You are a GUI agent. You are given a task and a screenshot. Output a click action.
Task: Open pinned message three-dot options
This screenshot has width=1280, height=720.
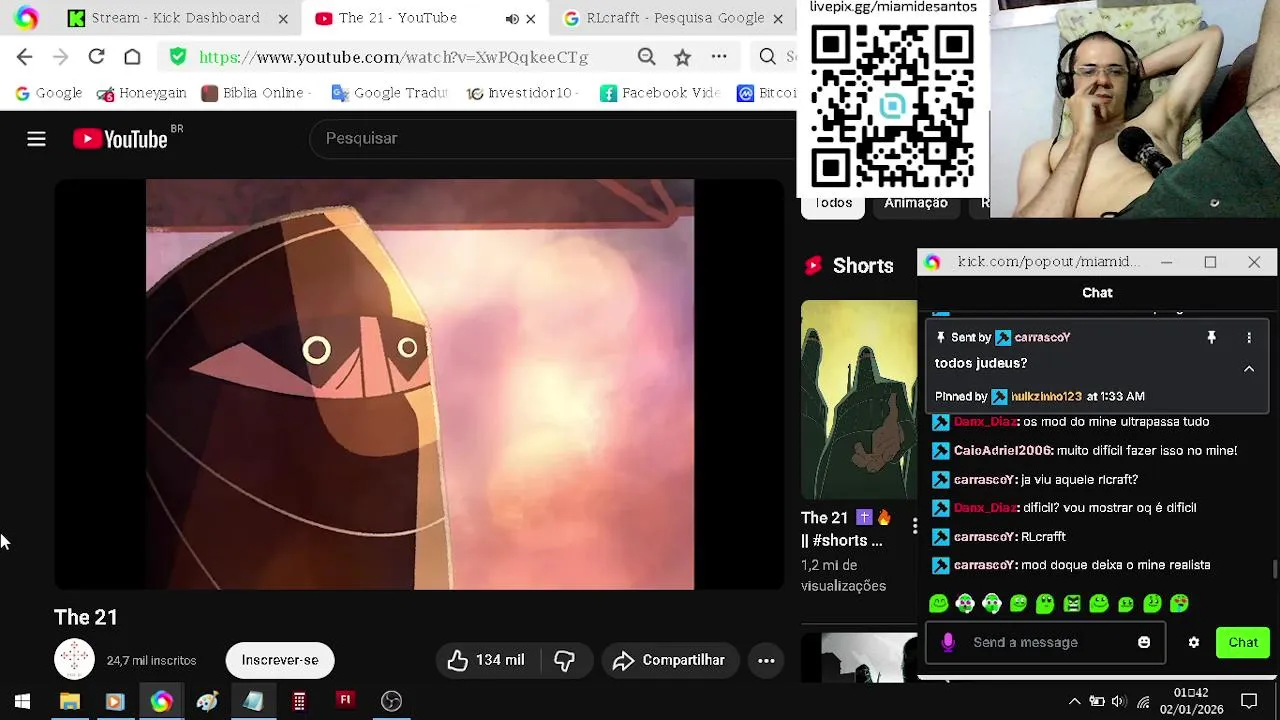coord(1249,338)
